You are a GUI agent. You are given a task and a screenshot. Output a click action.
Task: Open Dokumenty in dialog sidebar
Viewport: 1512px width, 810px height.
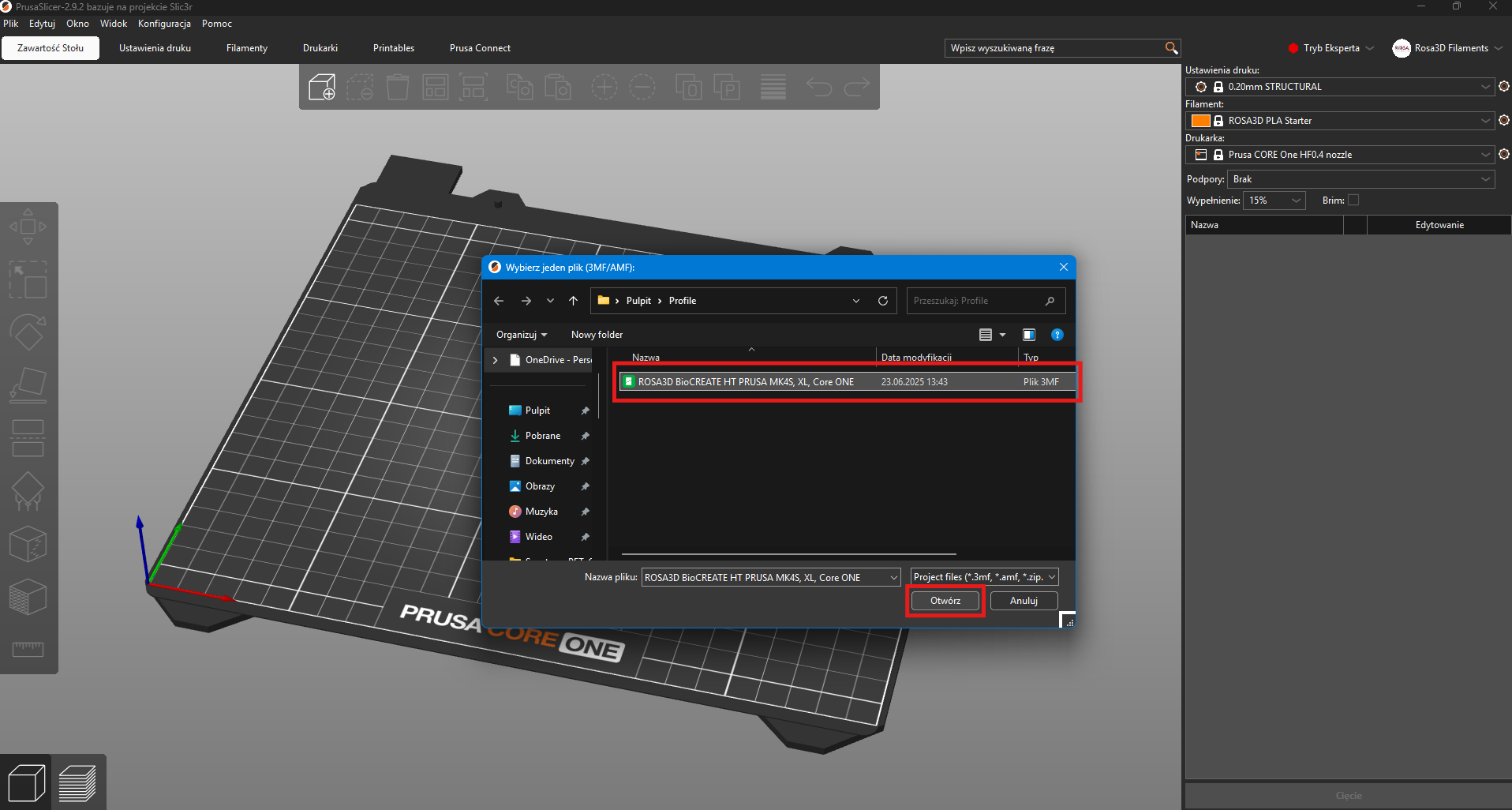tap(549, 461)
